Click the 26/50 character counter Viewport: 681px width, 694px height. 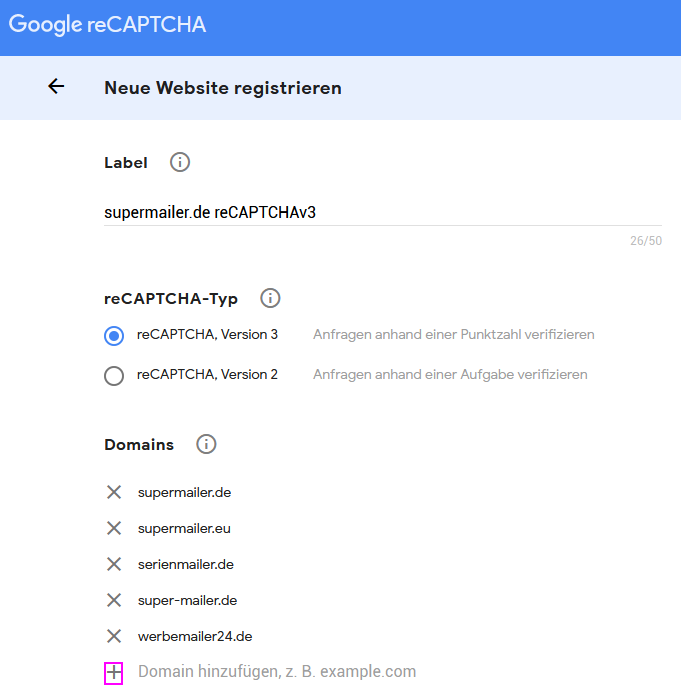click(x=646, y=241)
